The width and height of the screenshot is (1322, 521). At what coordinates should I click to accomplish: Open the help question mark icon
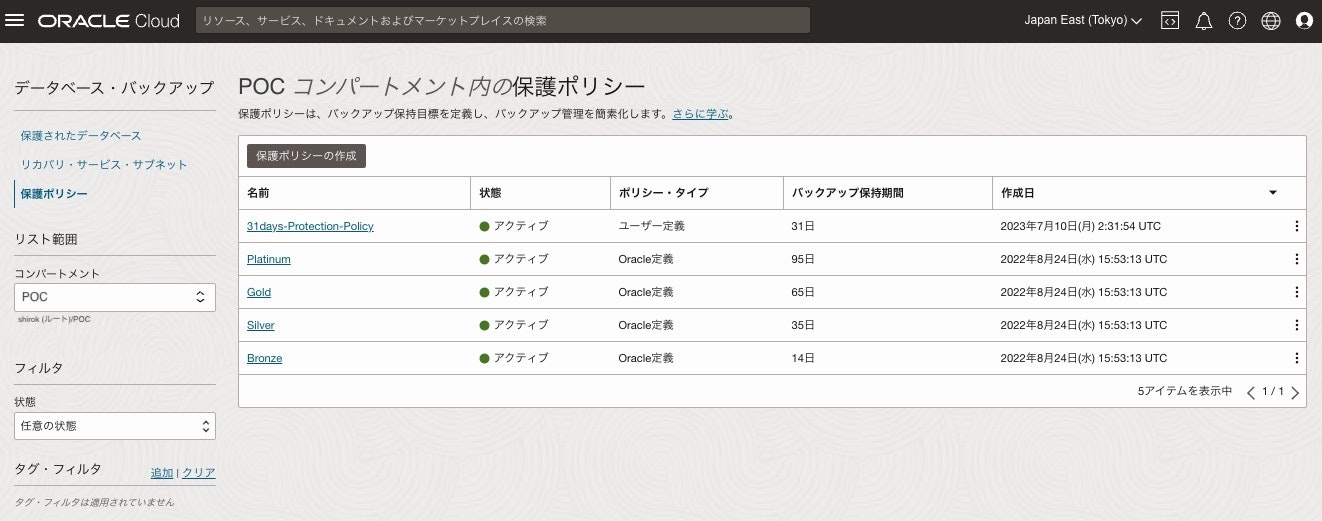pos(1237,20)
